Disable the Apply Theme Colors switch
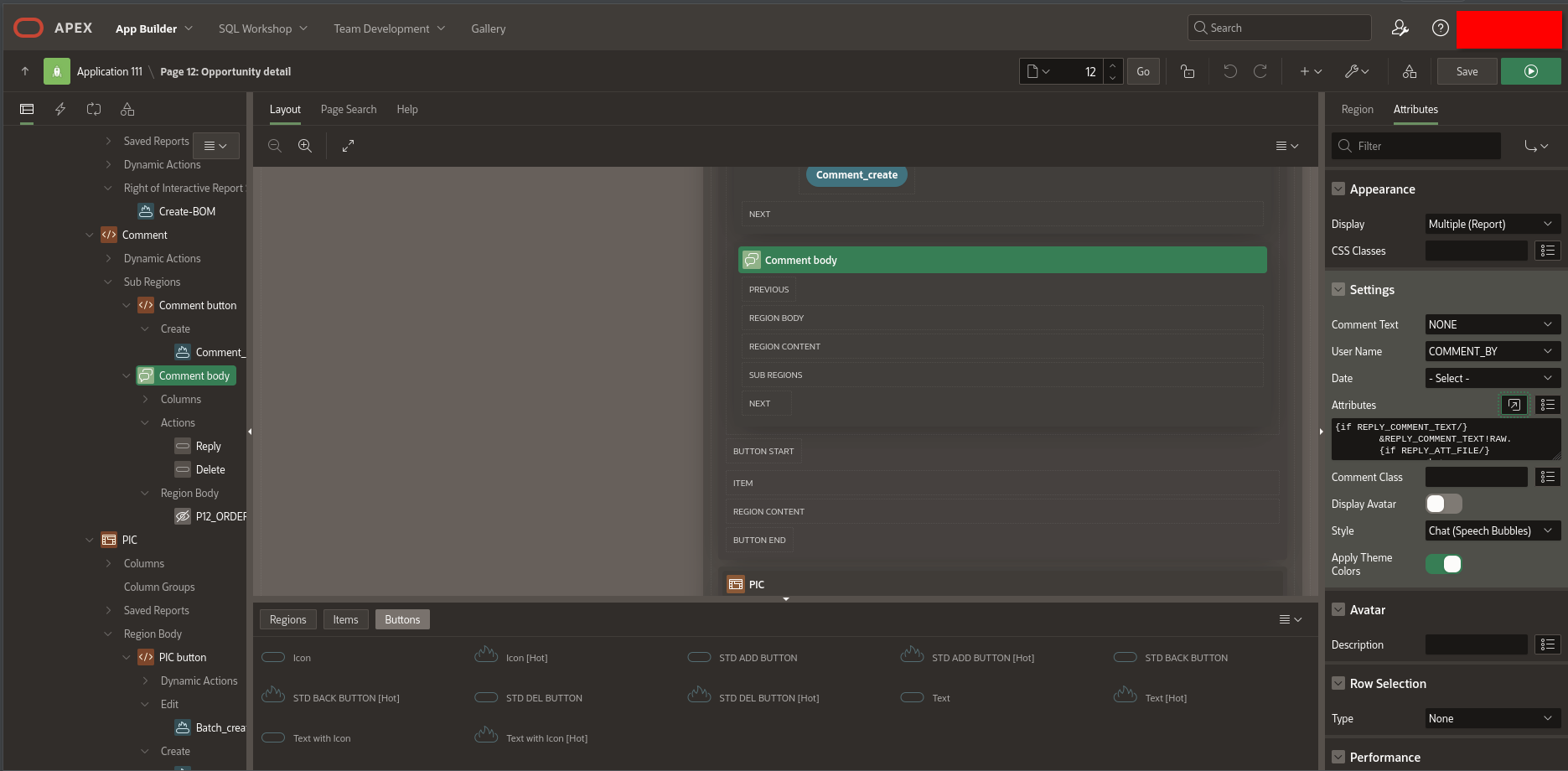 [1443, 564]
